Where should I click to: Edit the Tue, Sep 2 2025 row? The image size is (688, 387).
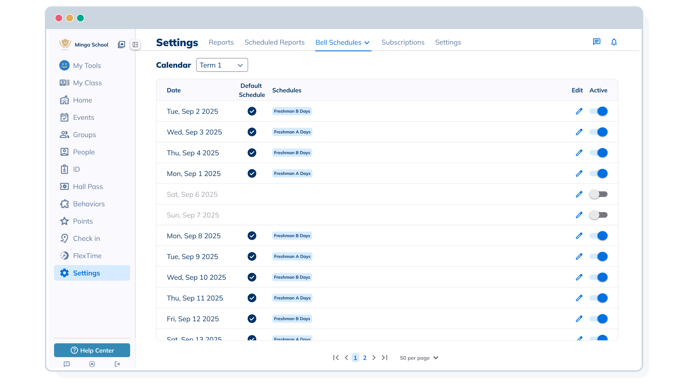click(579, 111)
